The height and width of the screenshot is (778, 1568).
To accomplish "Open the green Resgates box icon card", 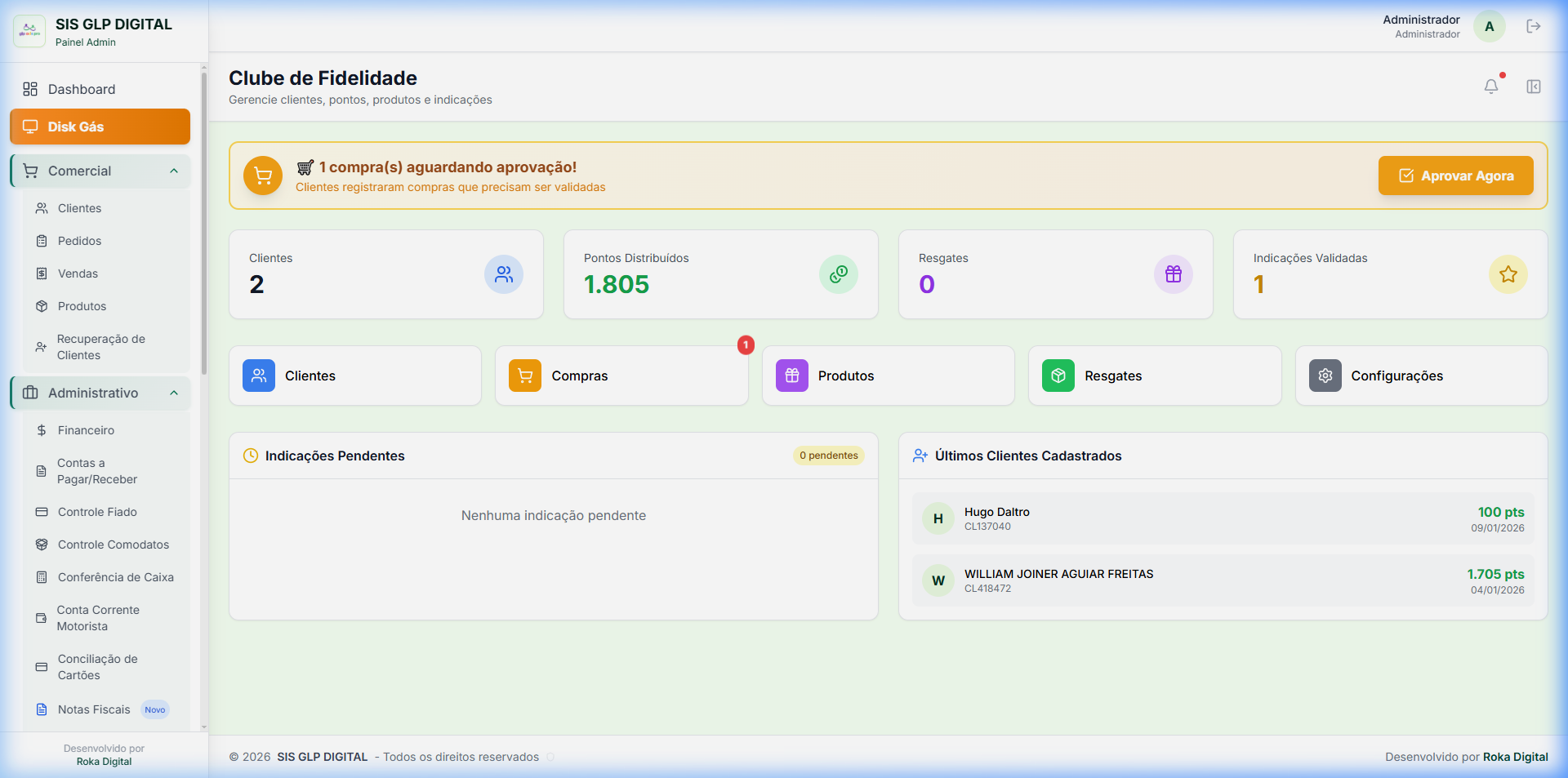I will point(1153,376).
